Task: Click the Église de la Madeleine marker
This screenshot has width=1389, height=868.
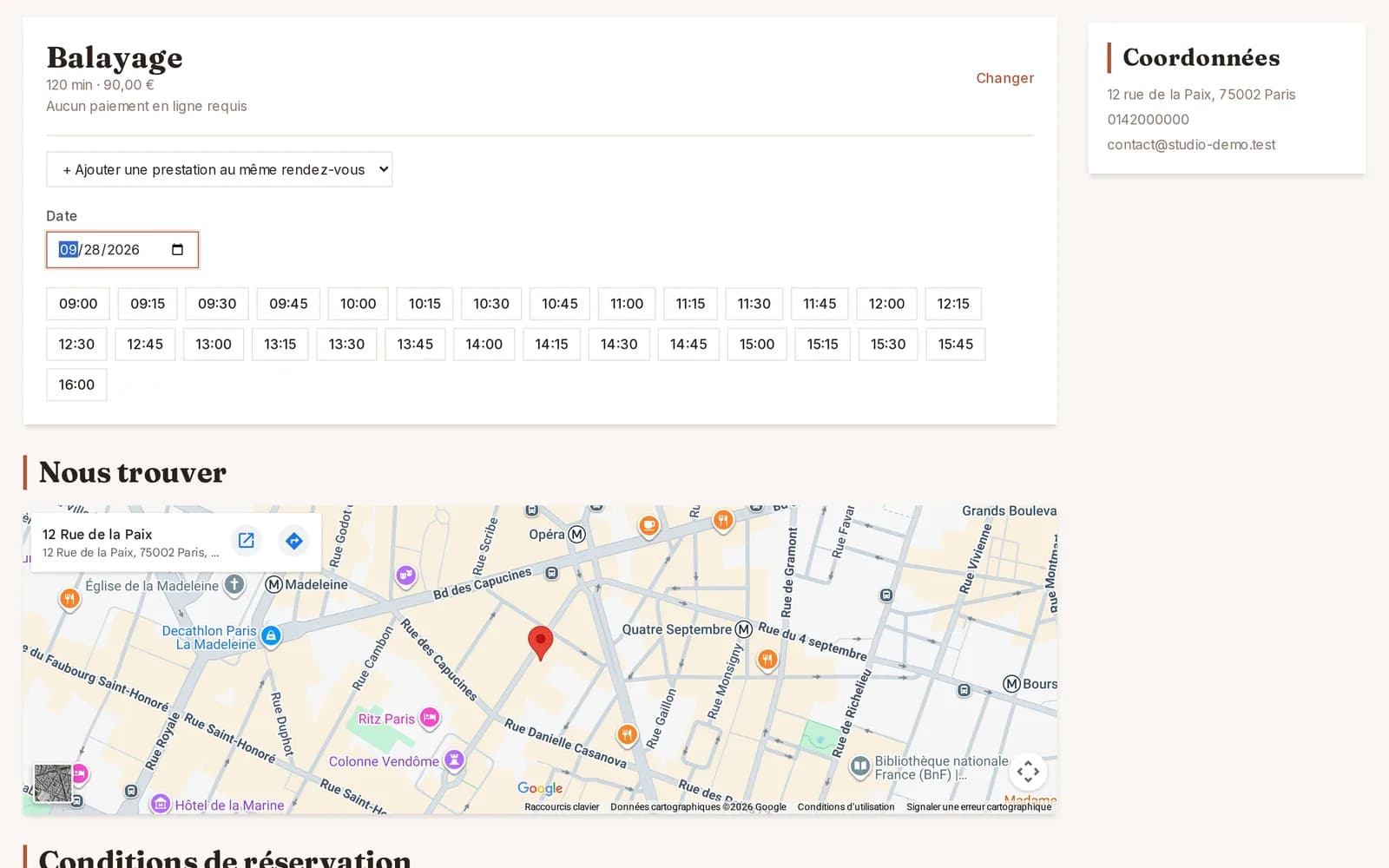Action: 234,585
